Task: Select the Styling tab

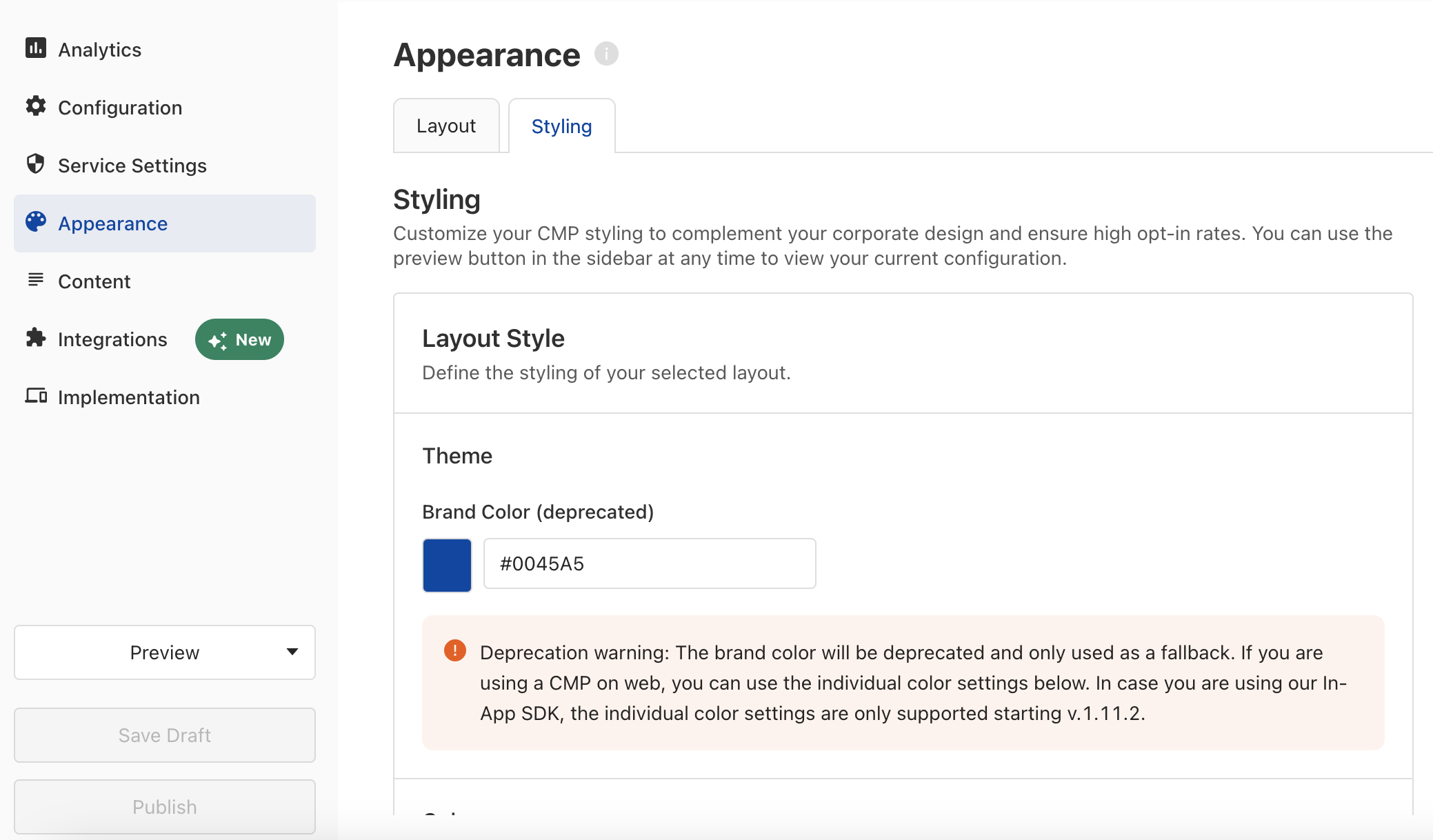Action: click(561, 126)
